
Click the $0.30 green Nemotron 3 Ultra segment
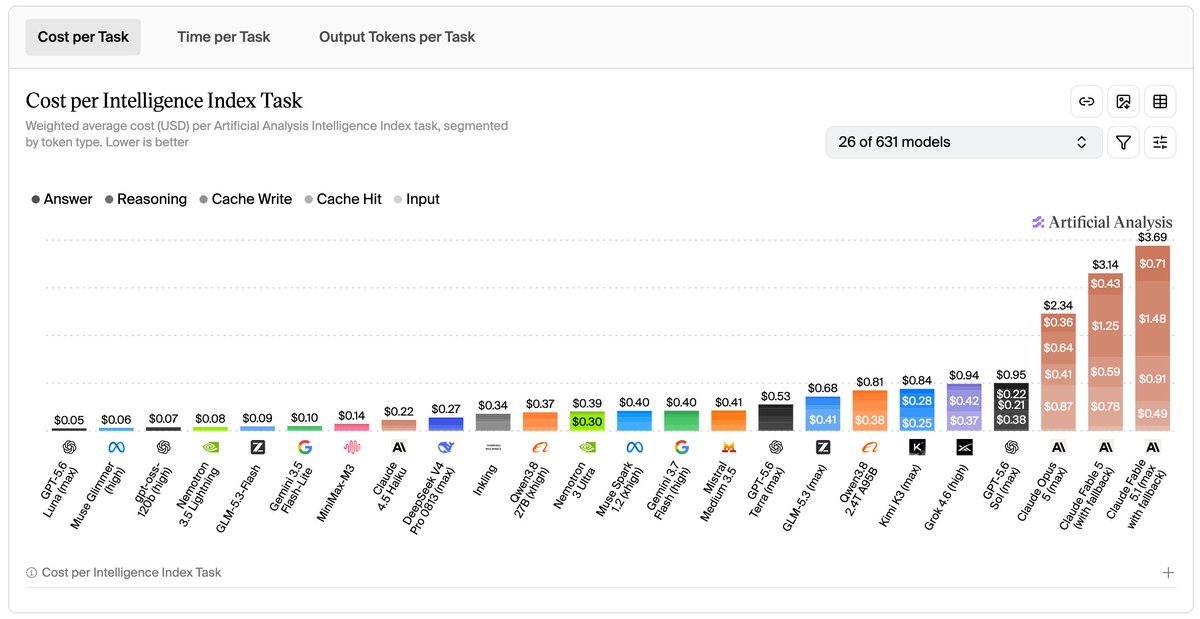tap(587, 422)
